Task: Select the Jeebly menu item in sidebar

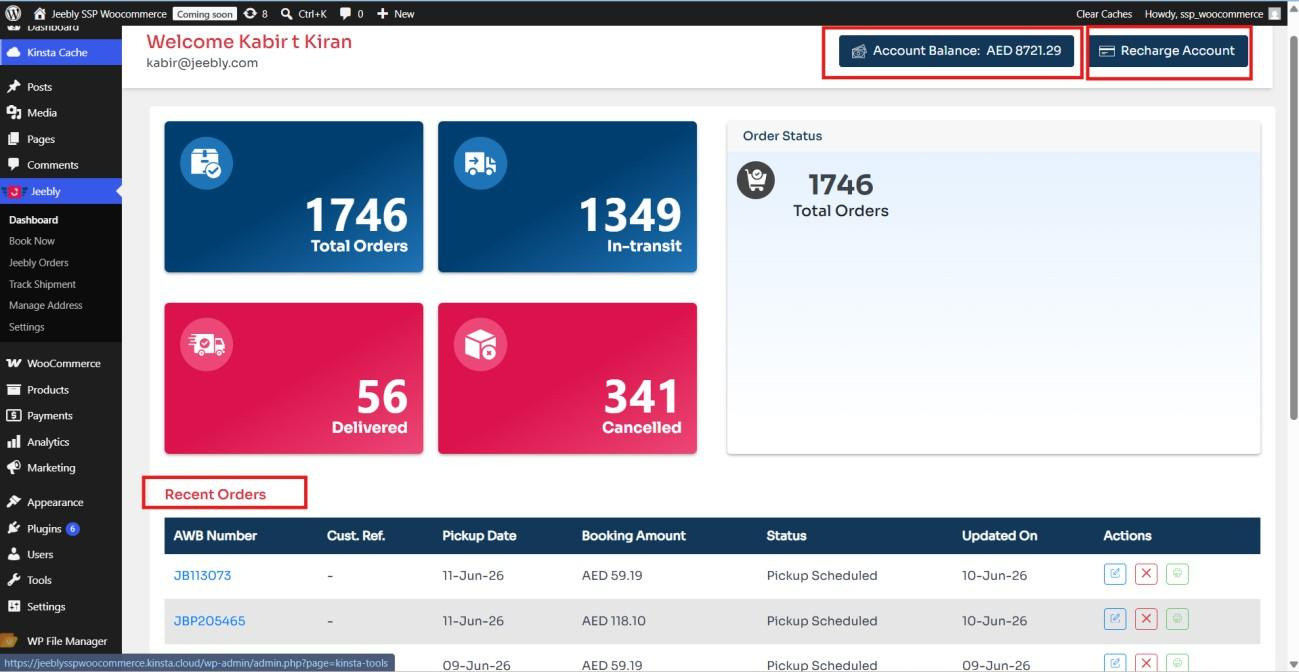Action: tap(60, 191)
